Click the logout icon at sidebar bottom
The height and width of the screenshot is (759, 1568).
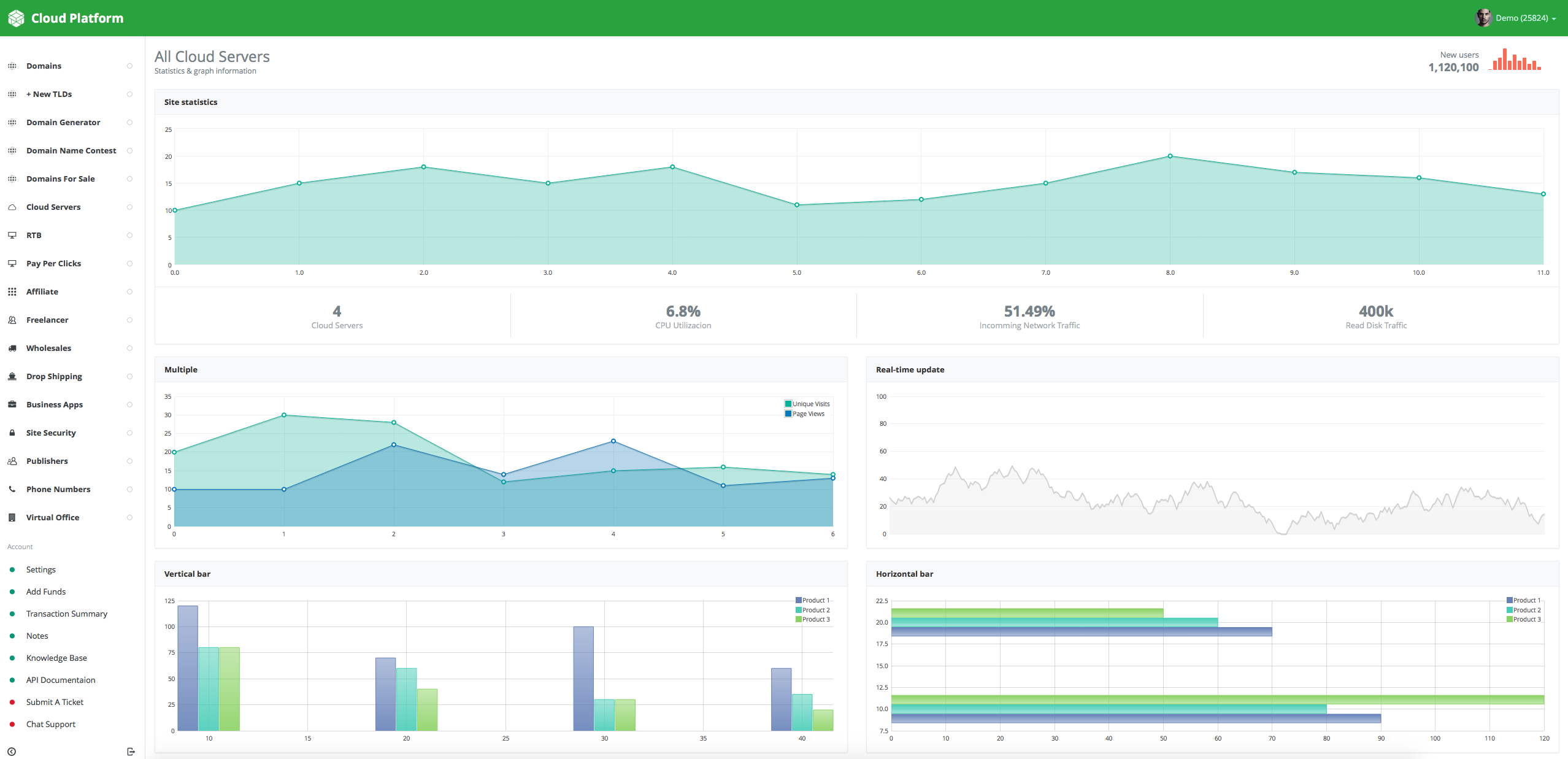click(131, 752)
